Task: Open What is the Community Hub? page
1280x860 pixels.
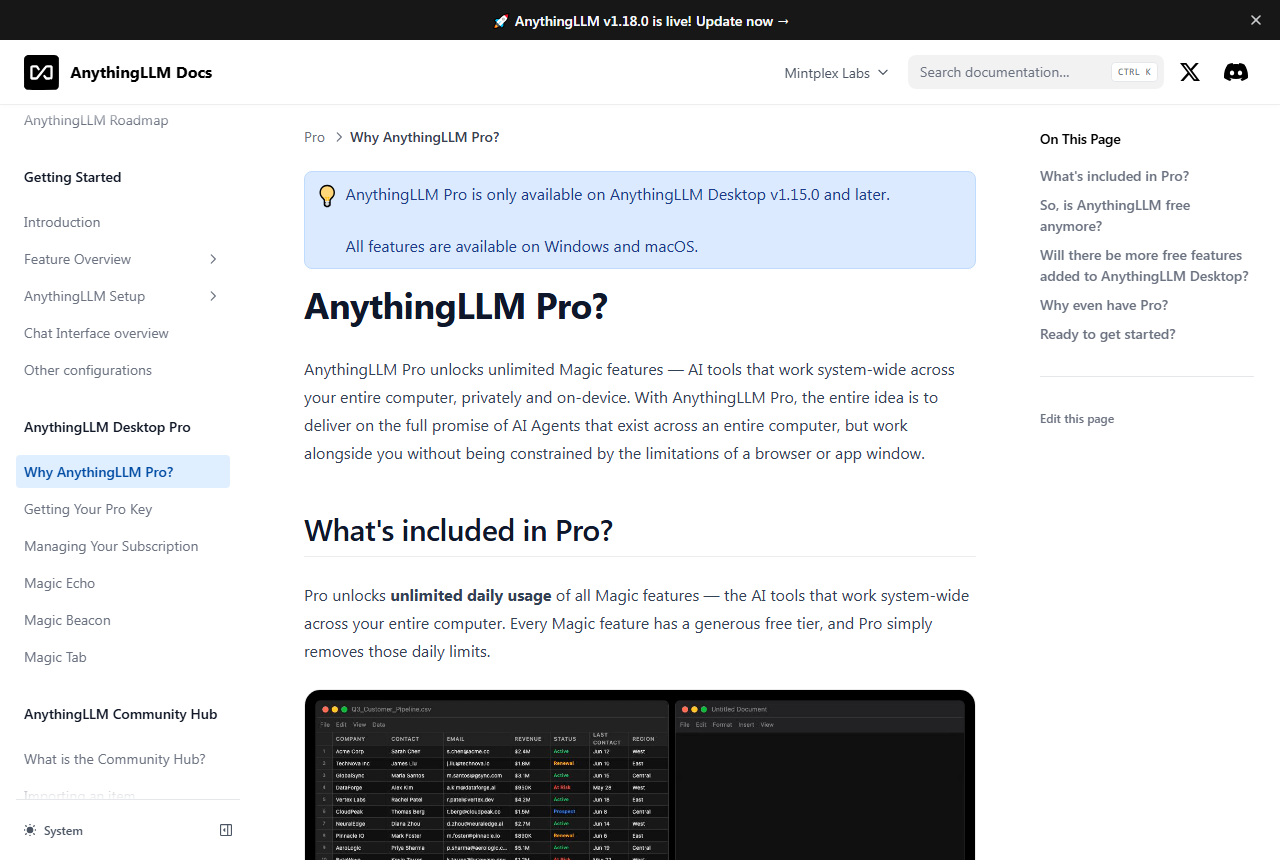Action: pos(115,759)
